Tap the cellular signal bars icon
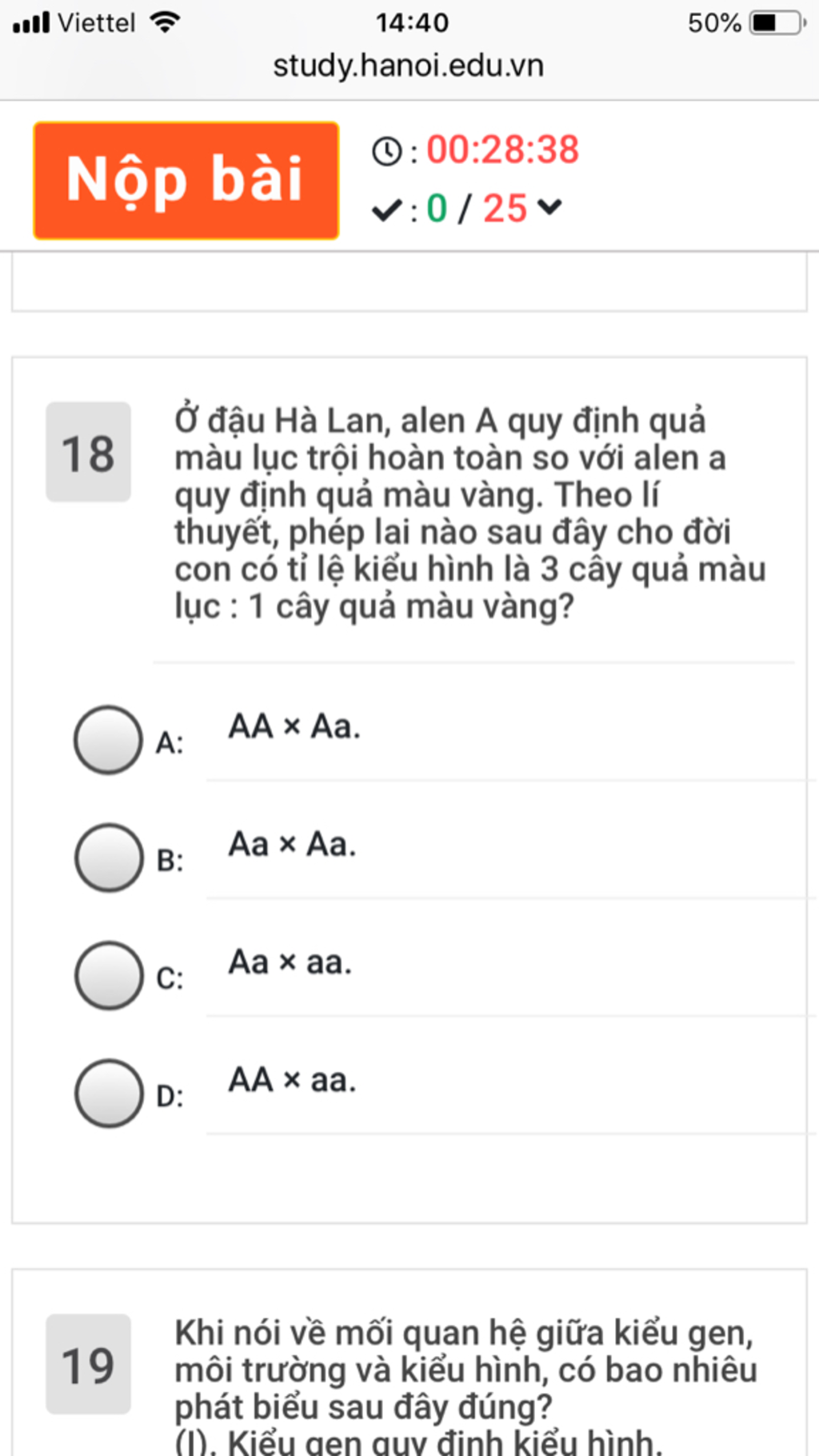This screenshot has height=1456, width=819. point(31,22)
